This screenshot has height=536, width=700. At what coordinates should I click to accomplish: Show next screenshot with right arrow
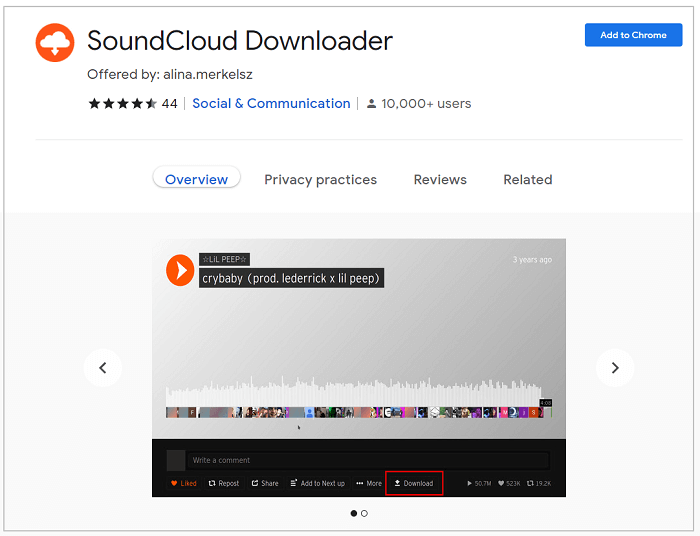(614, 368)
